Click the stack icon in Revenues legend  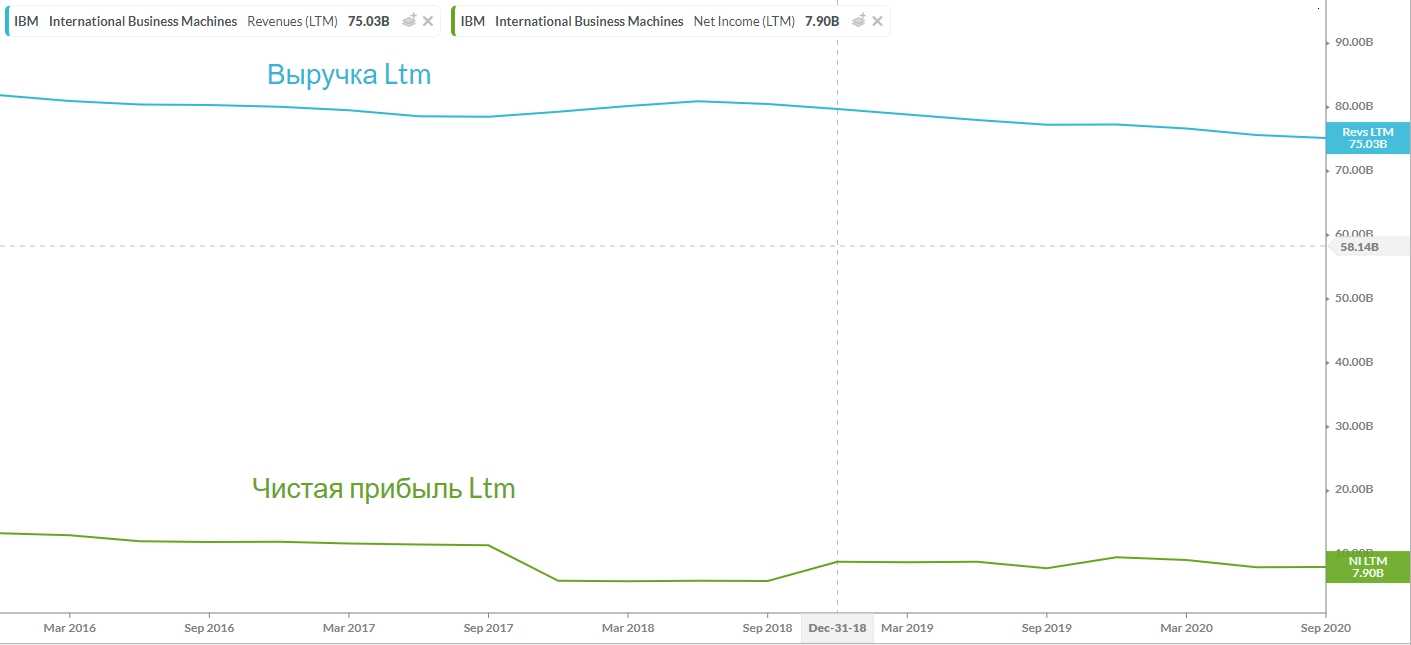(409, 21)
